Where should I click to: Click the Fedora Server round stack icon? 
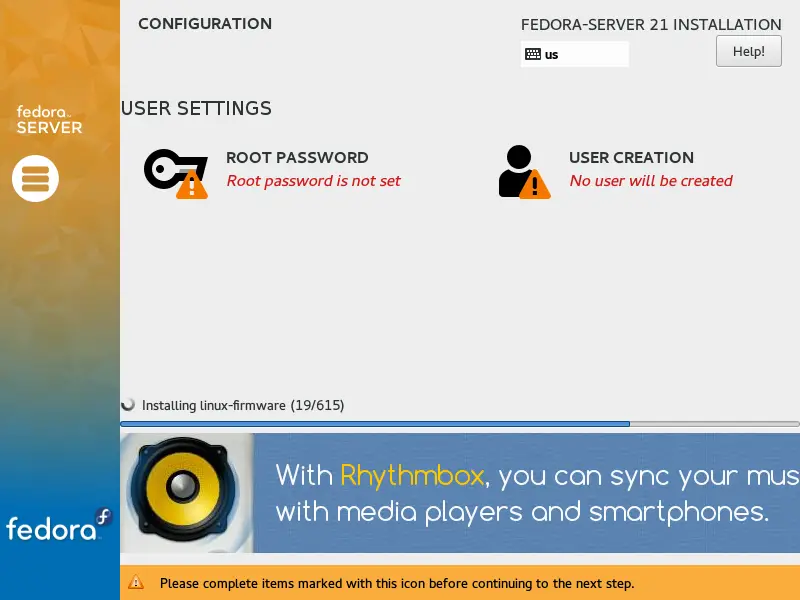click(35, 179)
